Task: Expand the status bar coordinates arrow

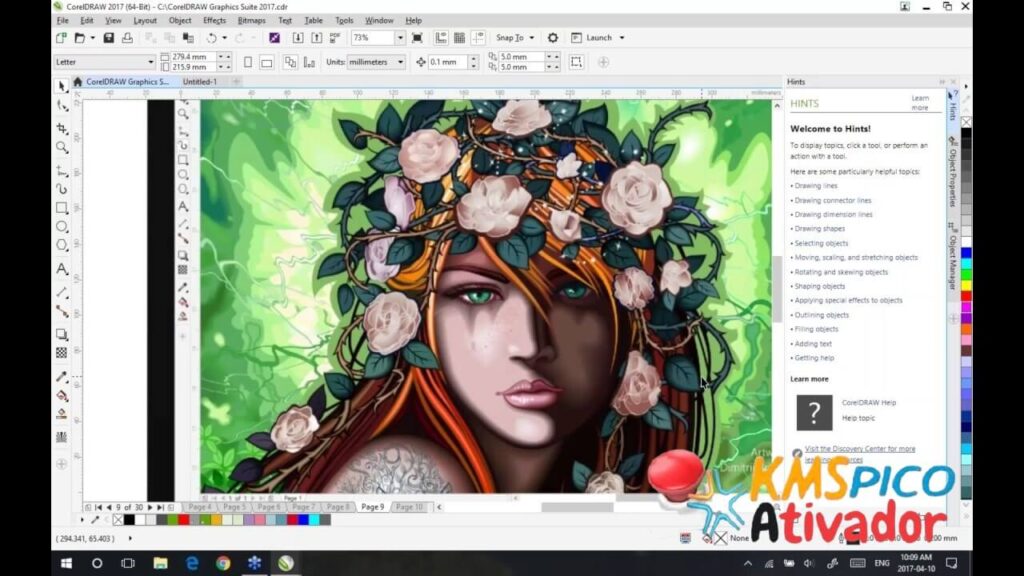Action: pyautogui.click(x=130, y=539)
